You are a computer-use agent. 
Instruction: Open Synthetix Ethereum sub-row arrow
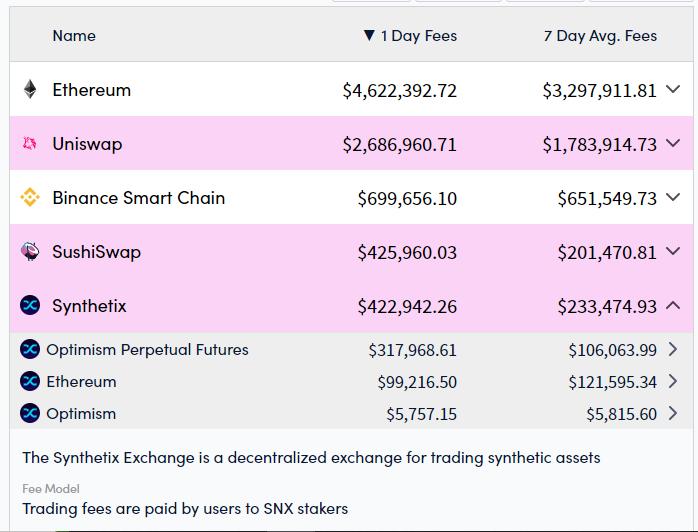pos(673,382)
